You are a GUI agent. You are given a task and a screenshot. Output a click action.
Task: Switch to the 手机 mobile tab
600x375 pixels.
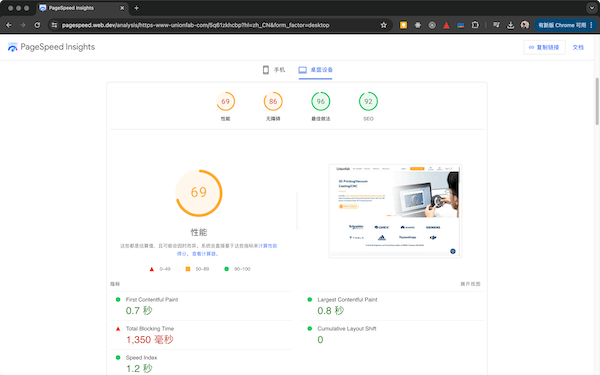tap(274, 70)
